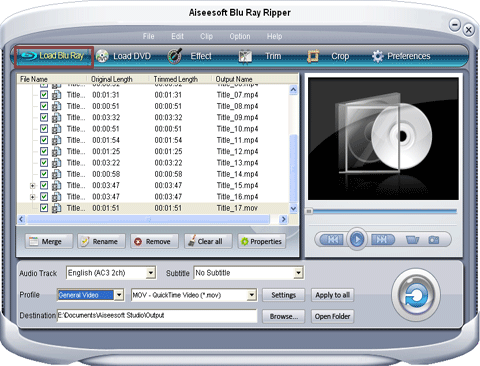The width and height of the screenshot is (480, 366).
Task: Uncheck the Title_17.mov row checkbox
Action: click(44, 208)
